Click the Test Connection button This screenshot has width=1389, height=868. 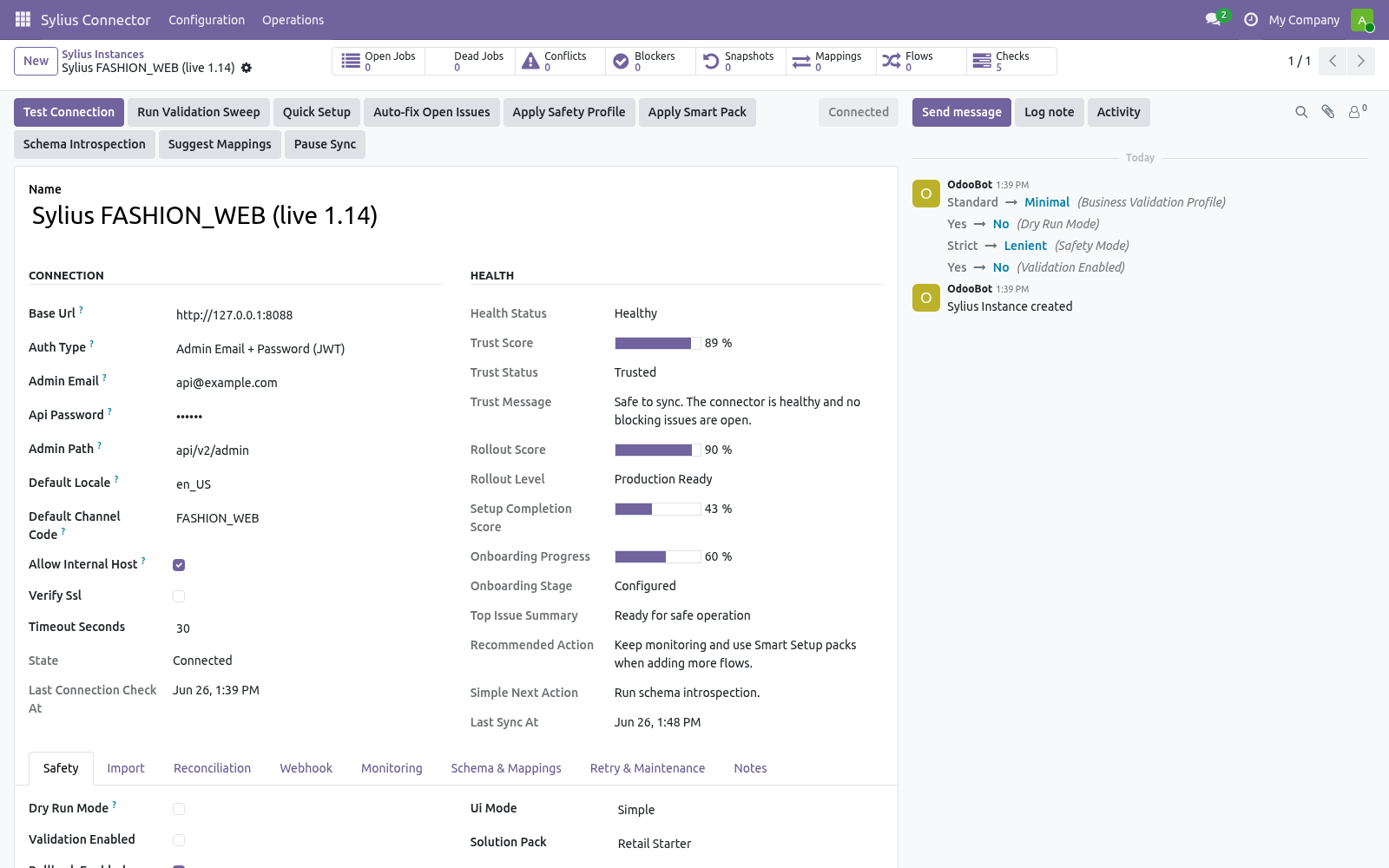(x=69, y=112)
